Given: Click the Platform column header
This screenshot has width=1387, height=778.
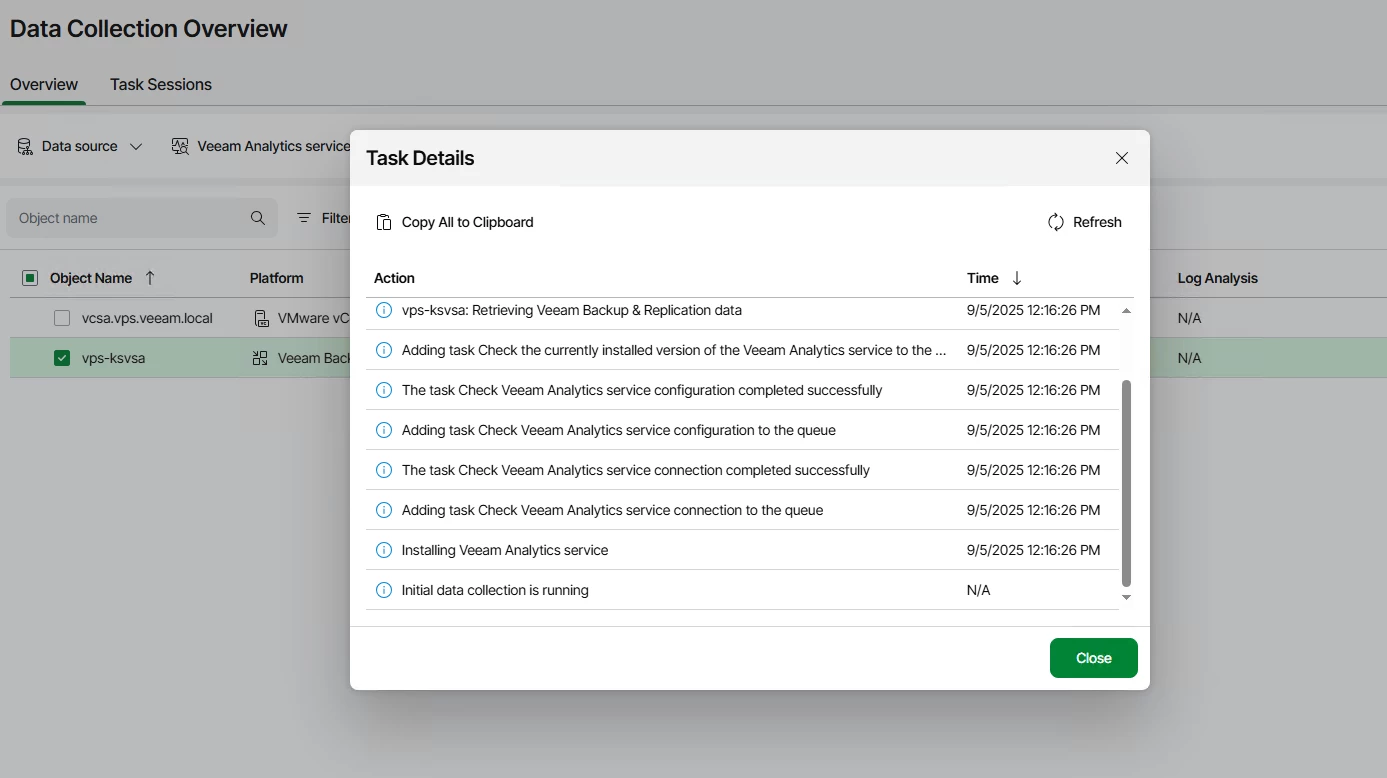Looking at the screenshot, I should [277, 278].
